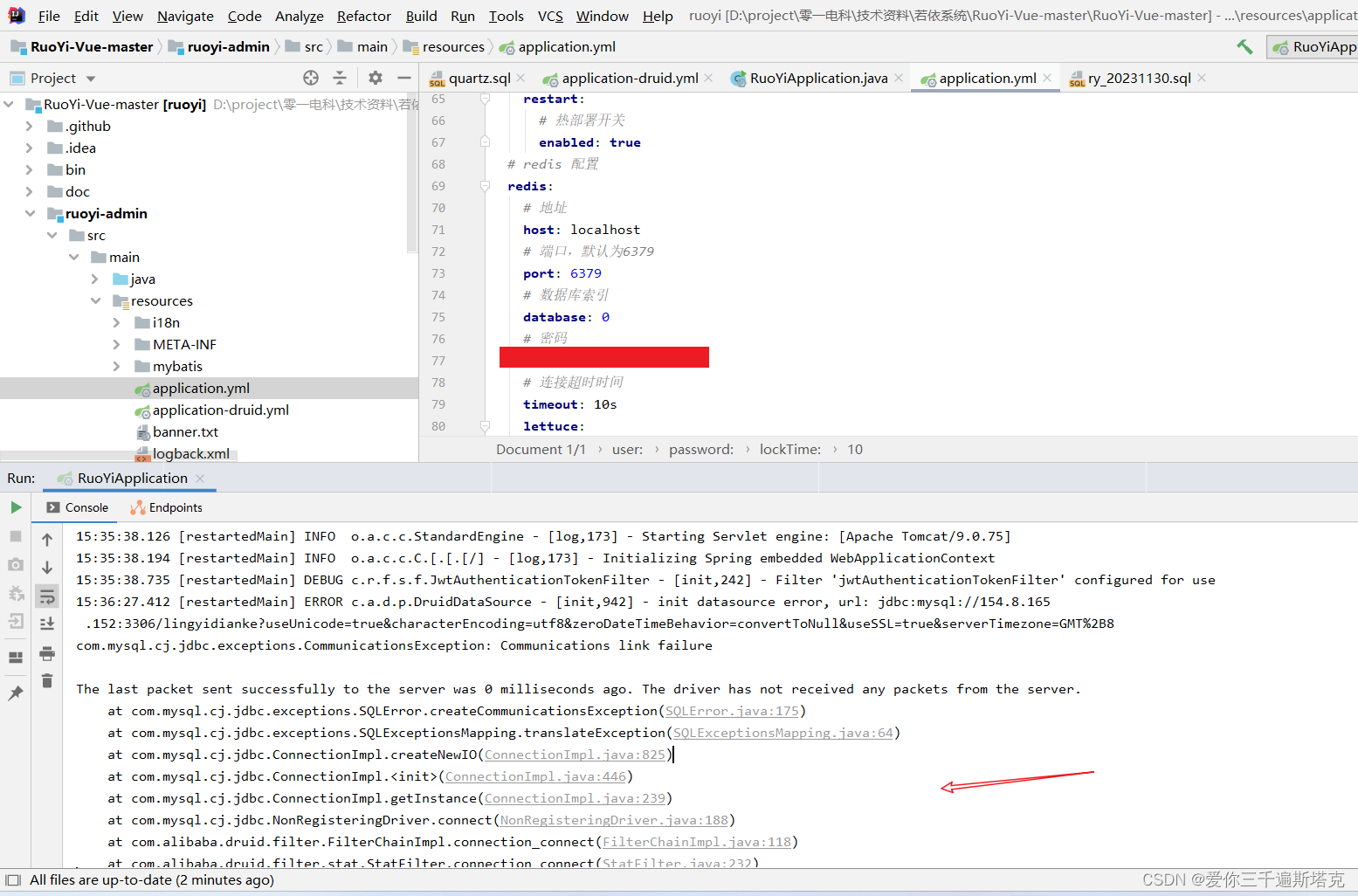The height and width of the screenshot is (896, 1358).
Task: Click port value 6379 in editor
Action: tap(586, 273)
